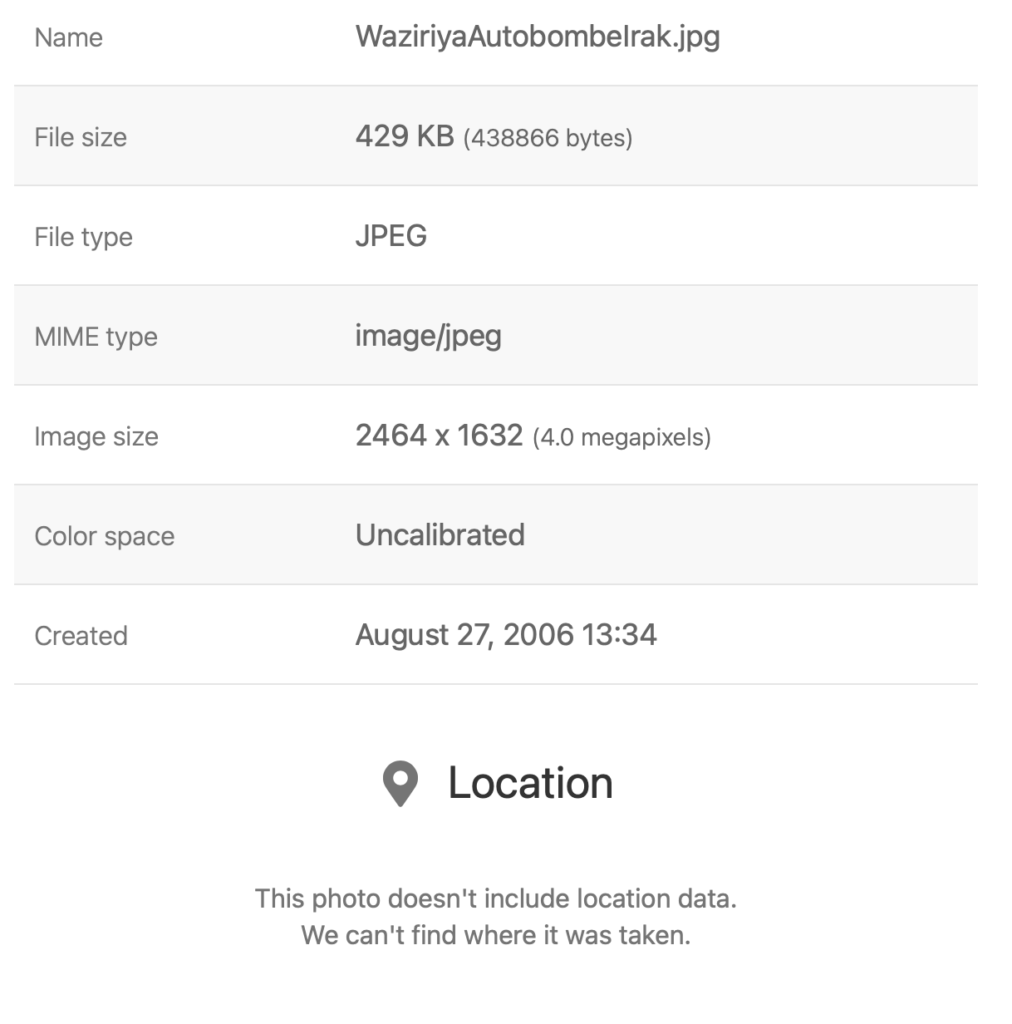Click the "doesn't include location data" message

(x=495, y=898)
